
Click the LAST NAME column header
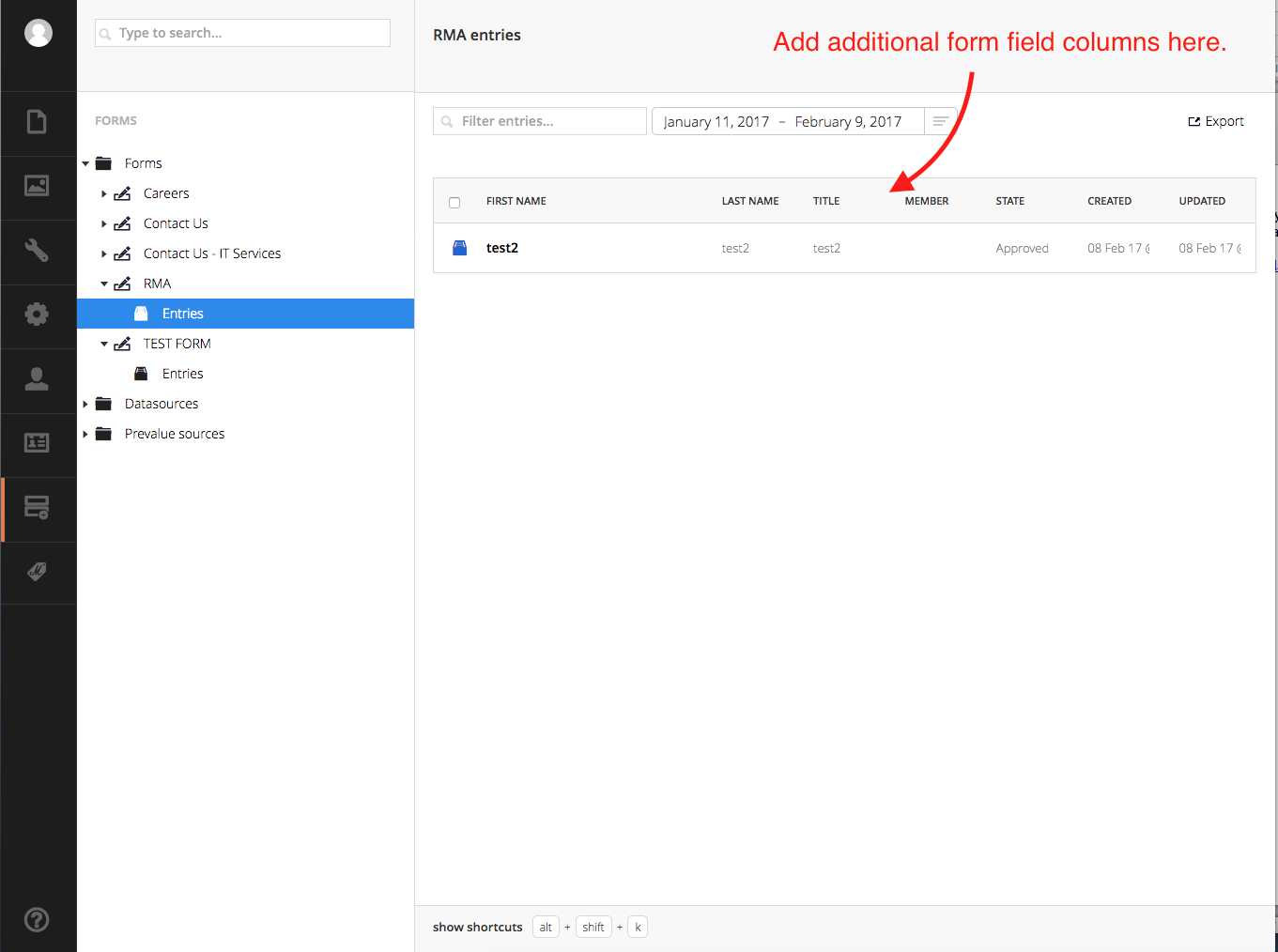pos(750,201)
